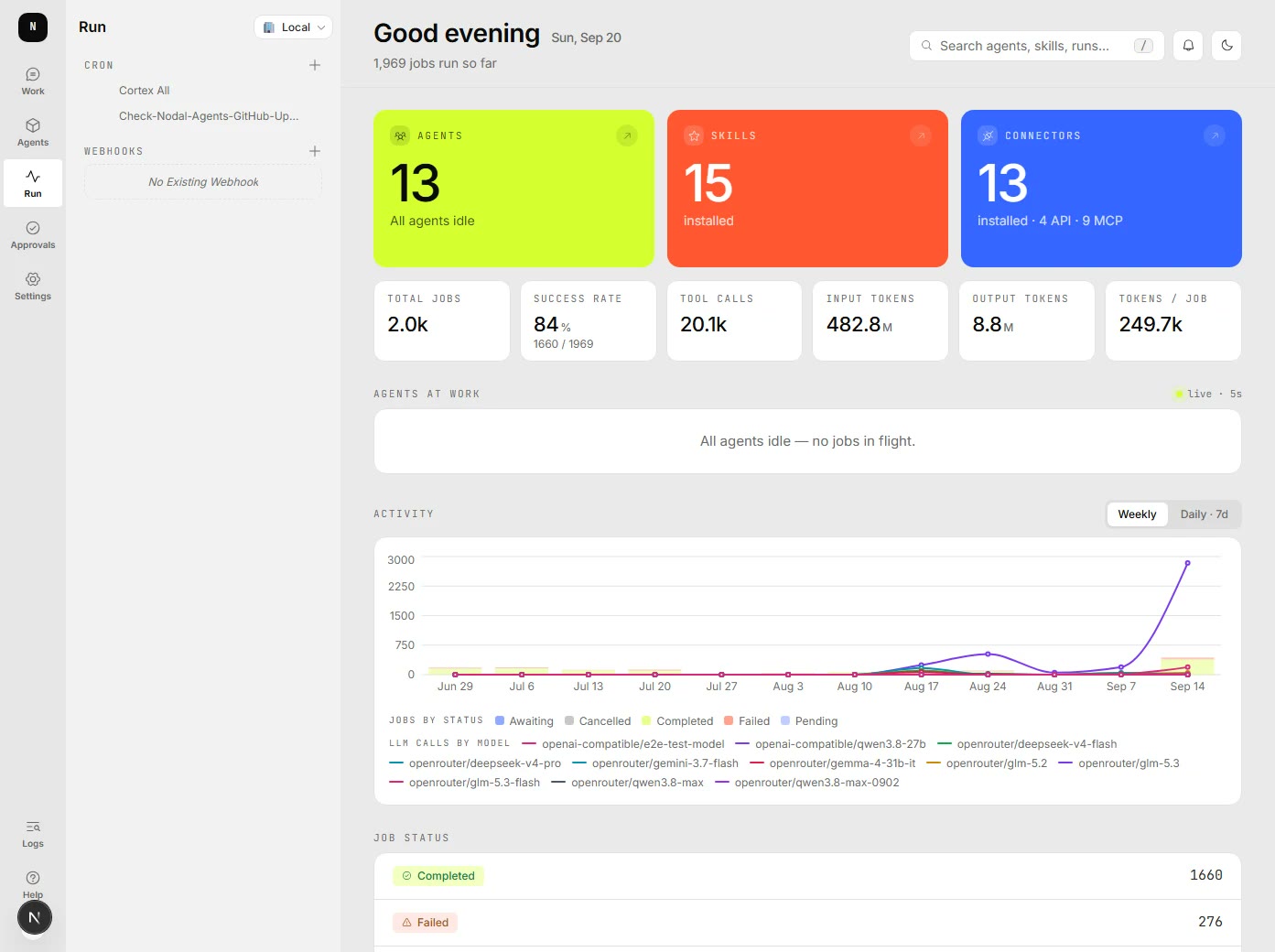Open the Tool Calls 20.1k stat card
Image resolution: width=1275 pixels, height=952 pixels.
click(735, 320)
